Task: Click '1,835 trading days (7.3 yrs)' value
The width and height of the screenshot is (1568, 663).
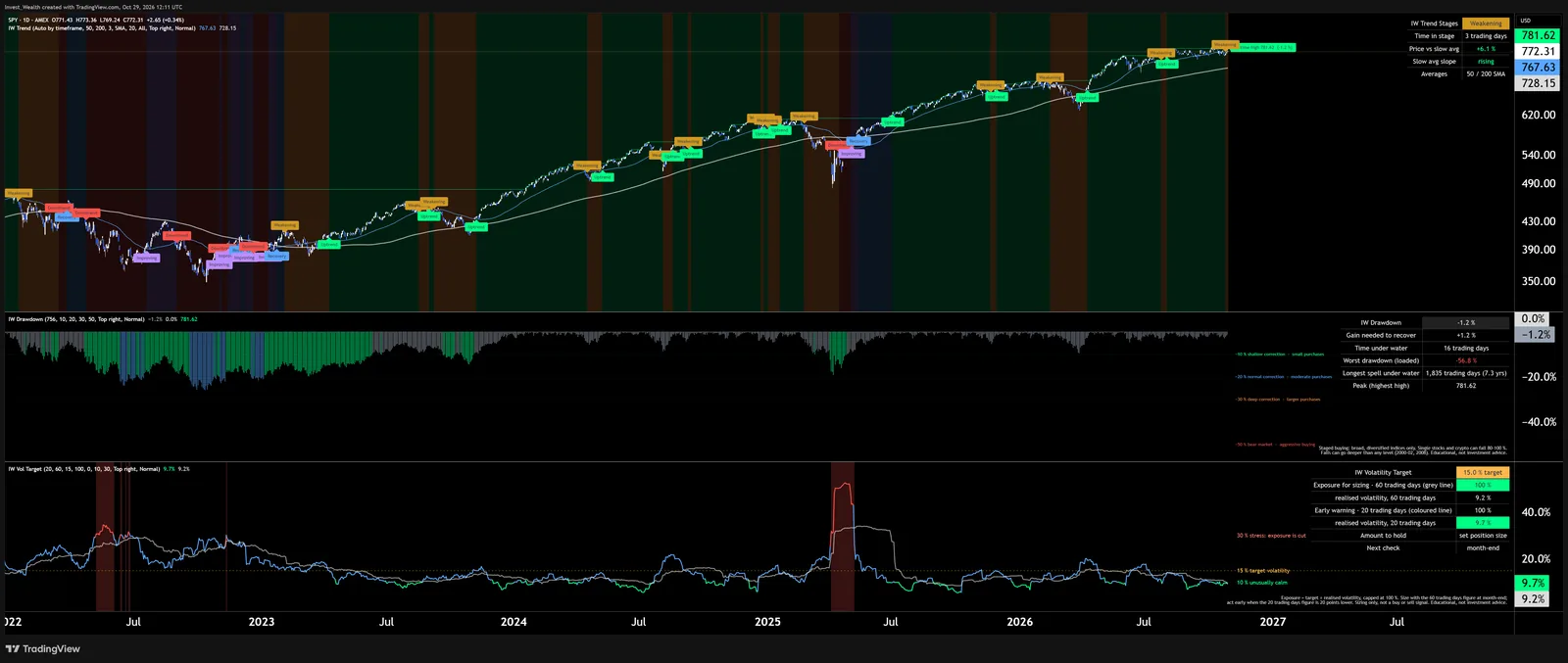Action: [x=1466, y=373]
